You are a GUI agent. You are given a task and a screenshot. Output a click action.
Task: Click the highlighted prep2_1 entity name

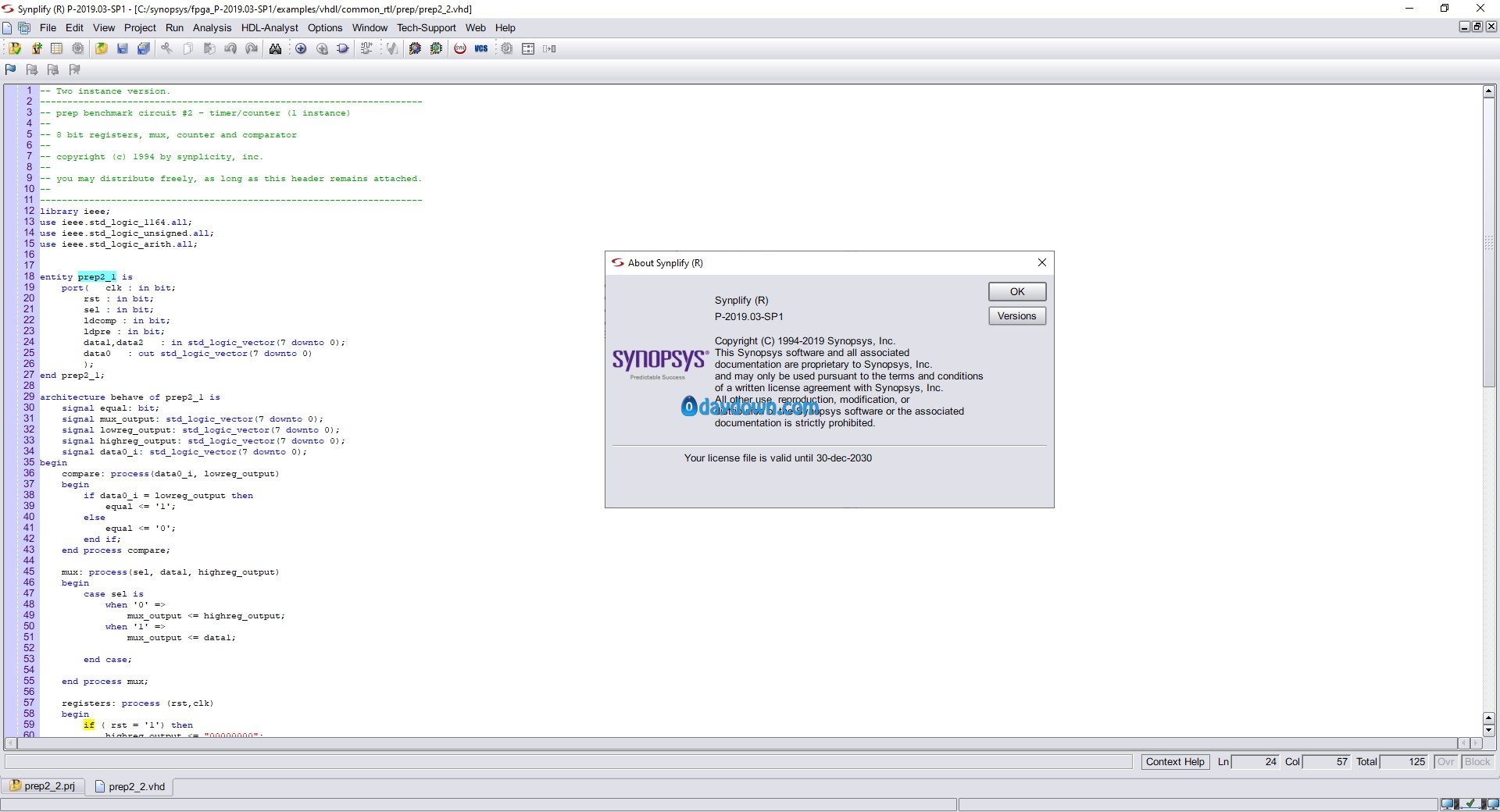97,277
